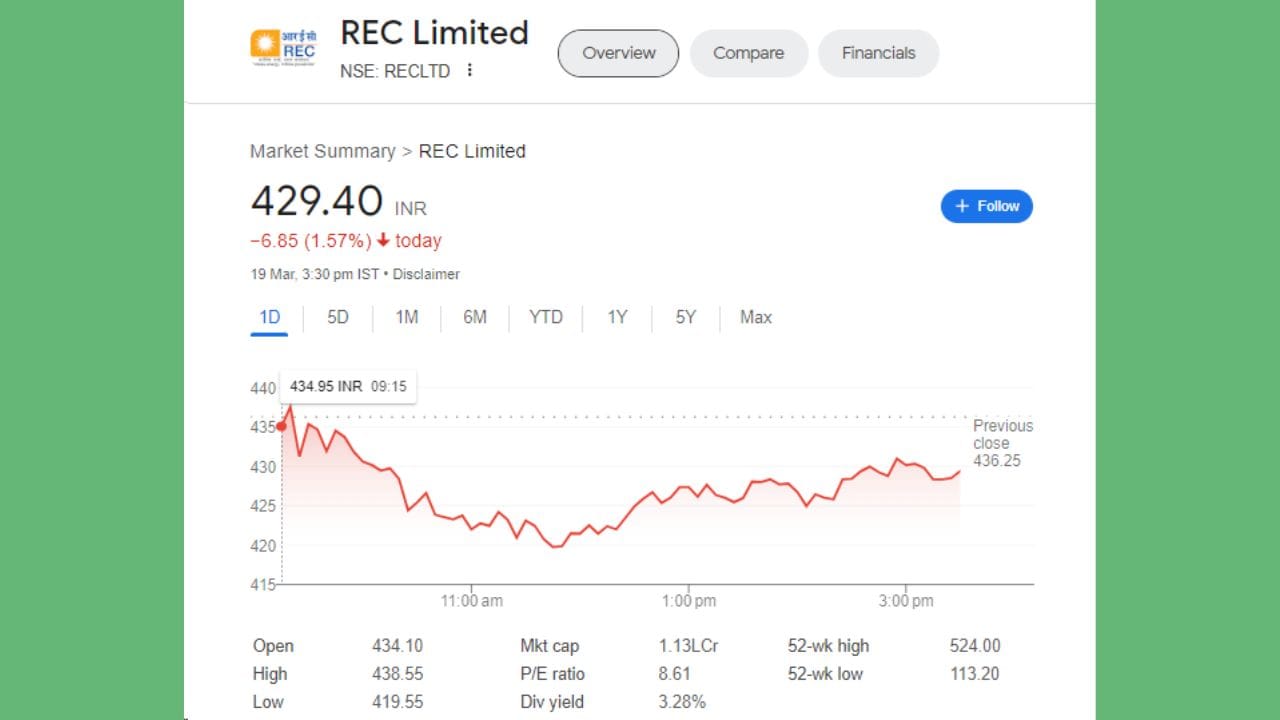
Task: Click the red data point marker on chart
Action: click(x=282, y=426)
